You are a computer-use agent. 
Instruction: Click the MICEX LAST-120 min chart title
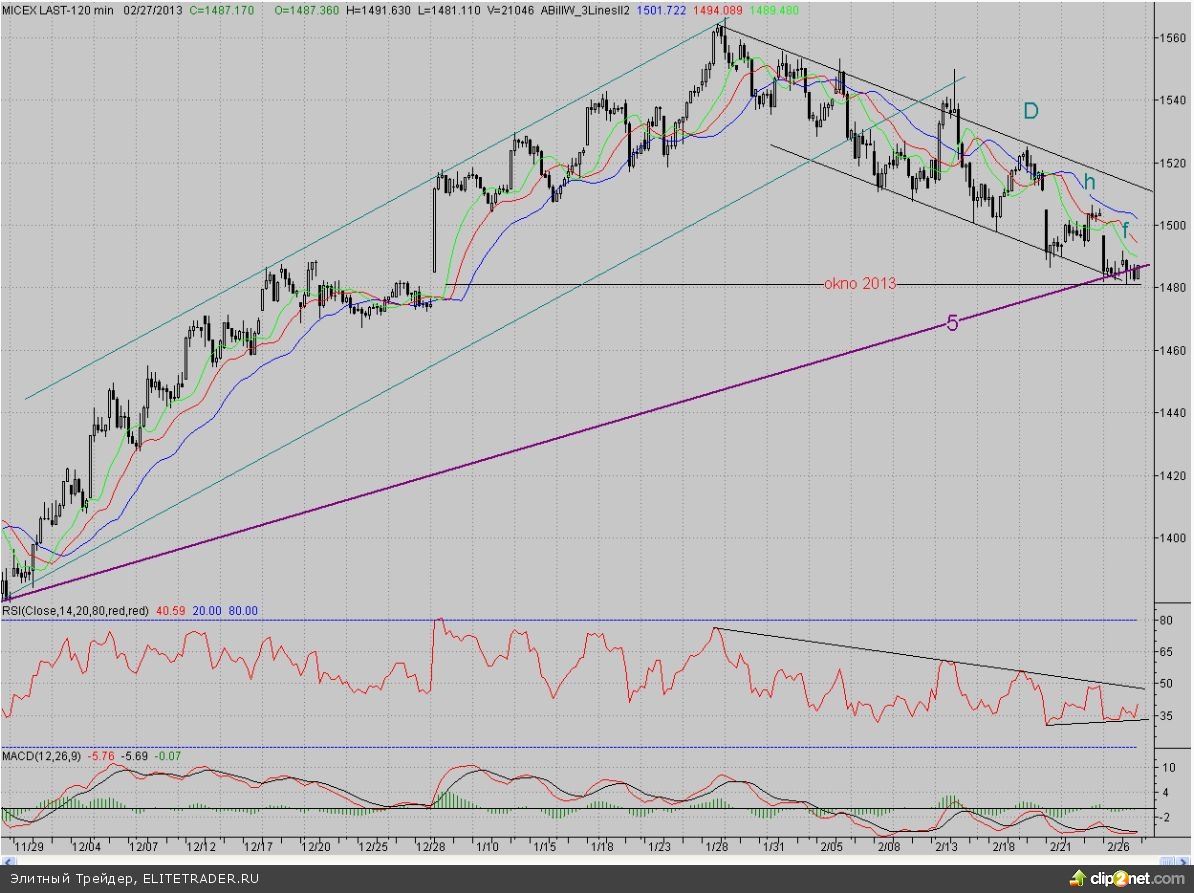pyautogui.click(x=58, y=7)
